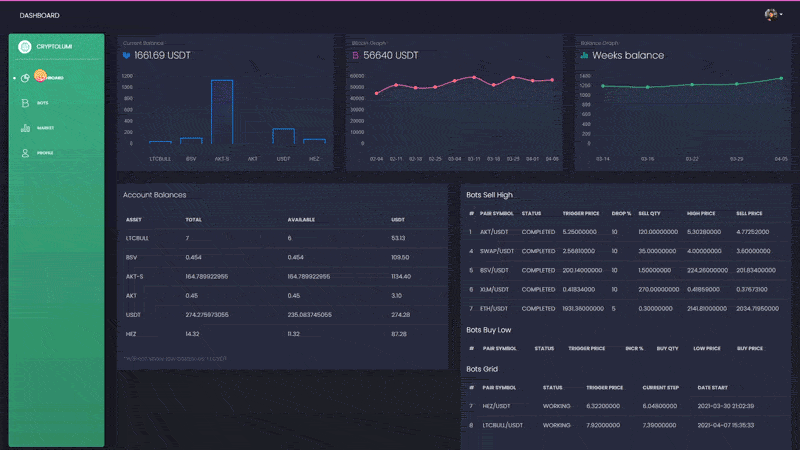Go to the Market sidebar menu item

(45, 128)
